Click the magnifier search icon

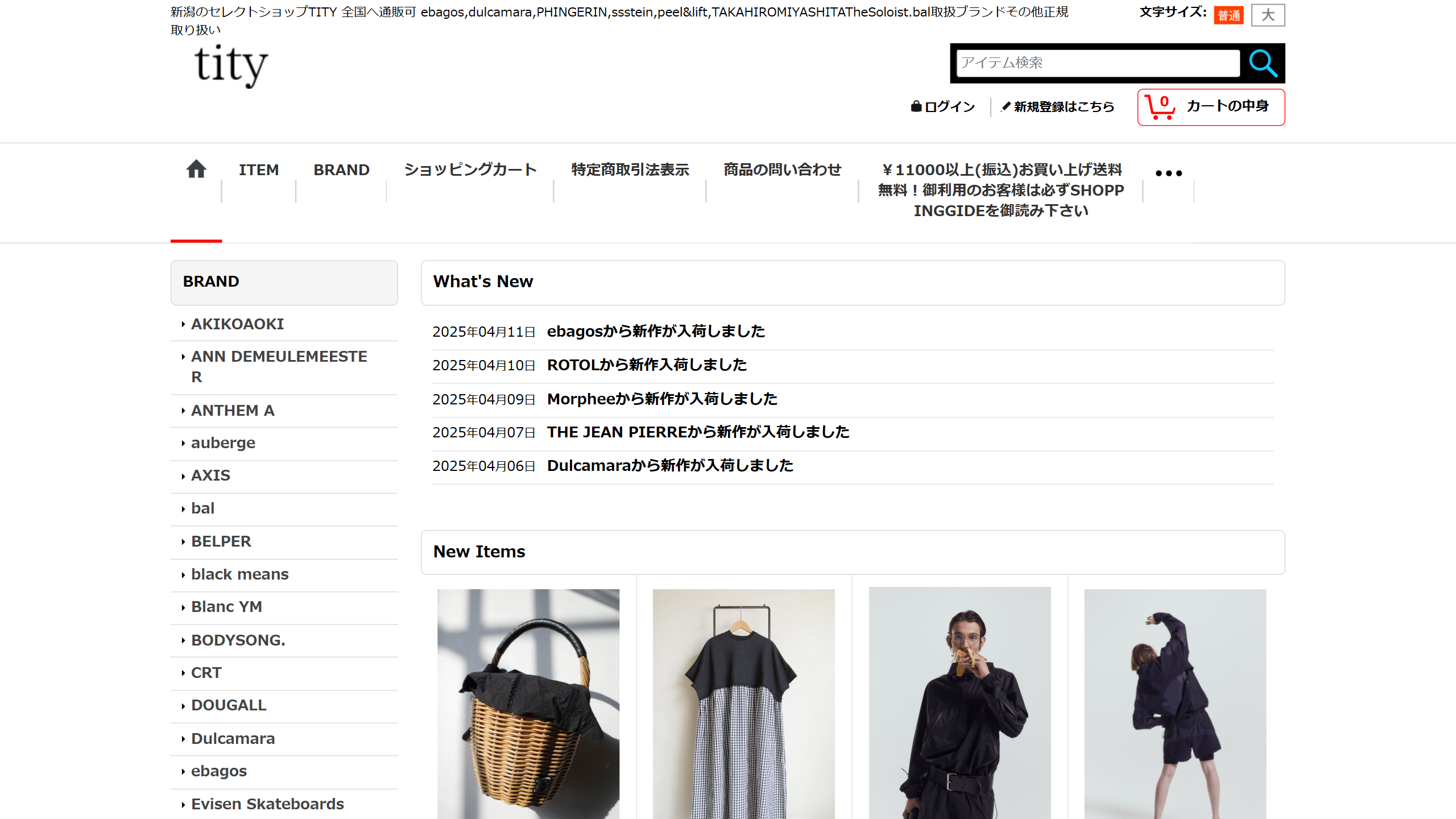click(x=1263, y=63)
